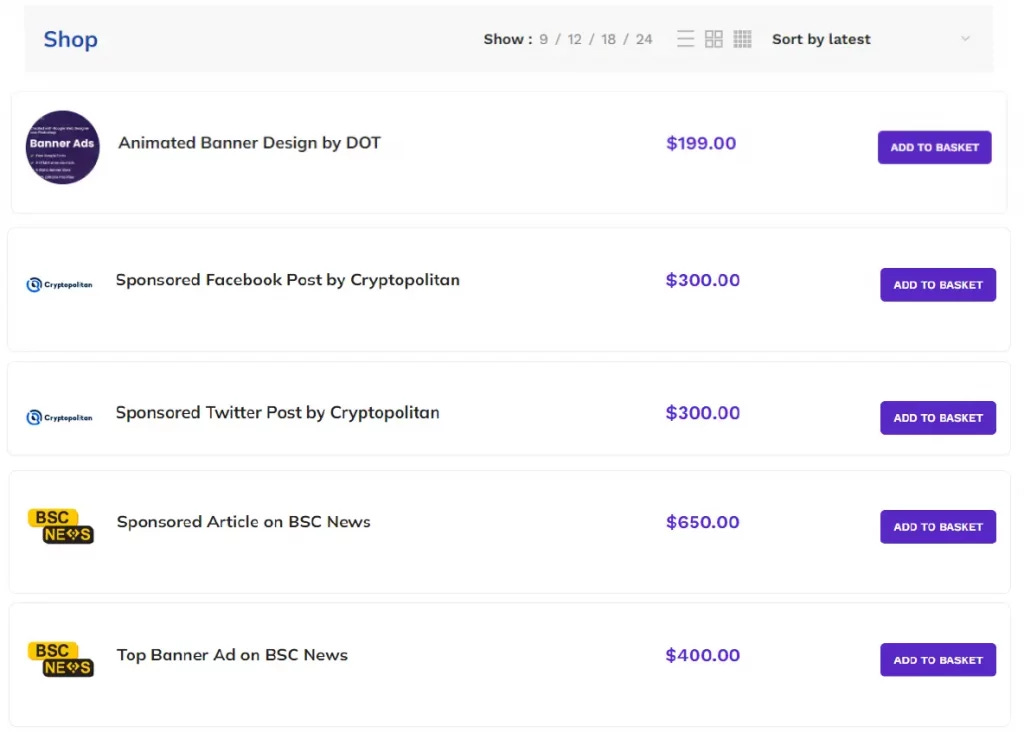Click the $400.00 price

pyautogui.click(x=703, y=655)
